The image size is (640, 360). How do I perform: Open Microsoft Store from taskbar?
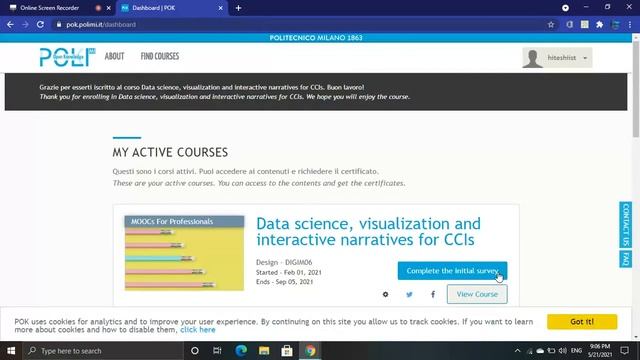point(287,351)
